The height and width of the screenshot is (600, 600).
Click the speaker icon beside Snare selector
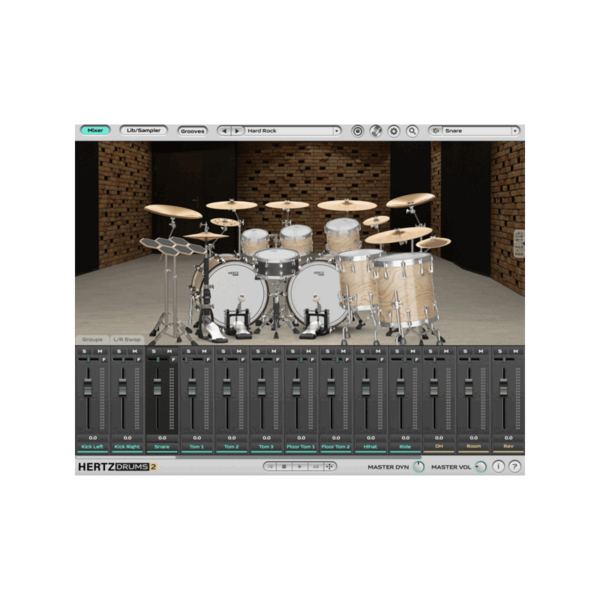tap(435, 131)
